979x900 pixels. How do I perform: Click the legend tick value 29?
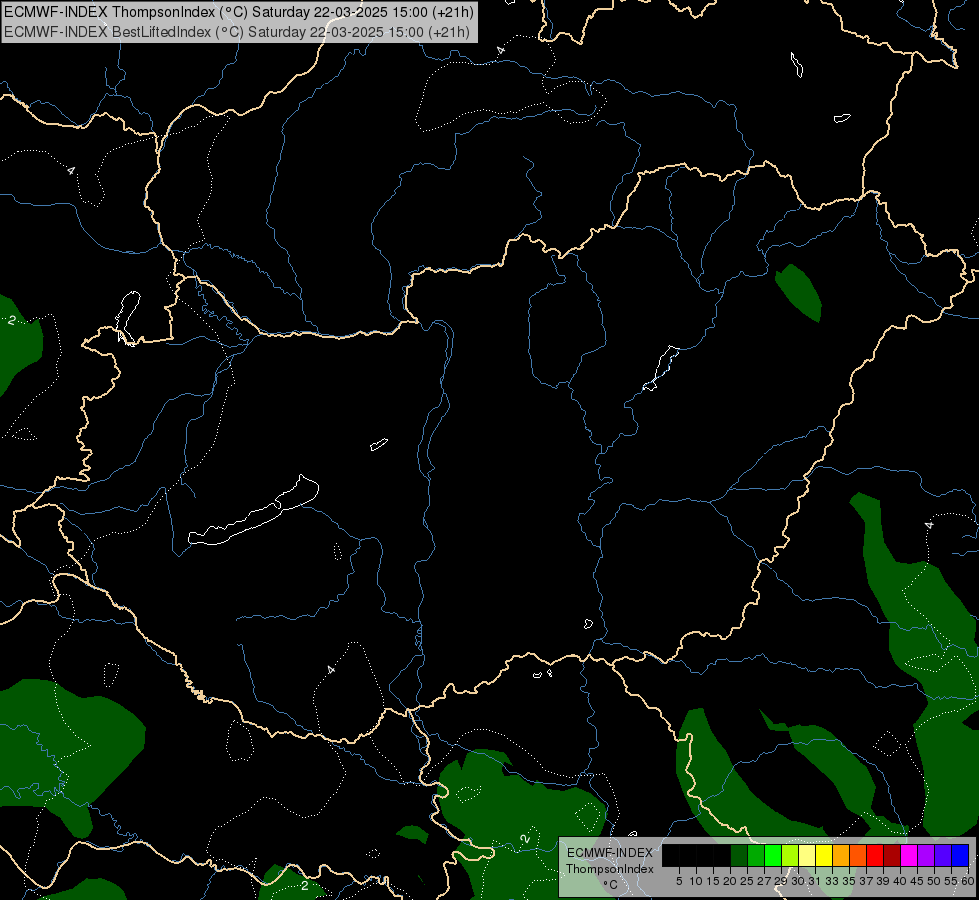tap(780, 881)
